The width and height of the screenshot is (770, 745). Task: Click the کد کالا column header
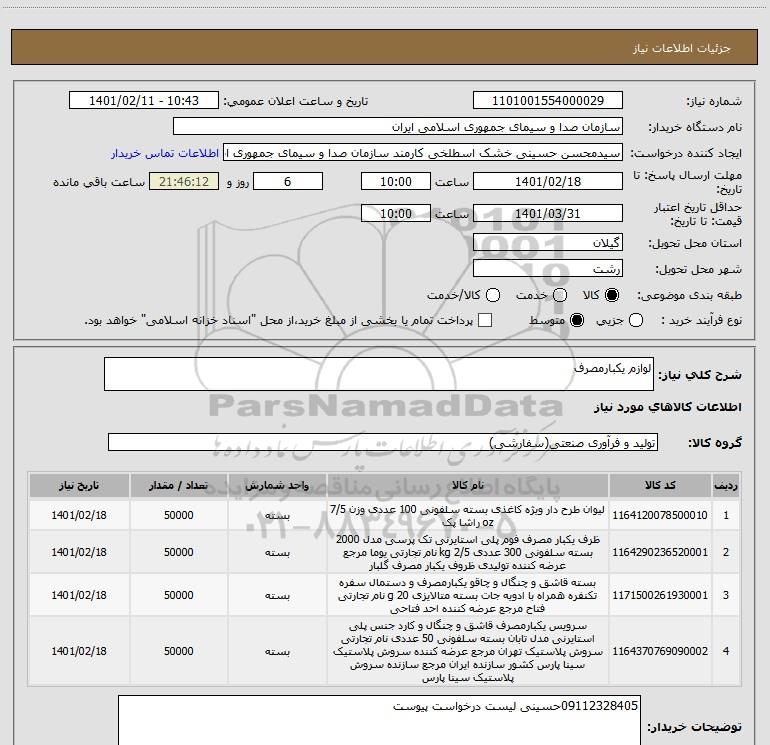click(x=660, y=485)
